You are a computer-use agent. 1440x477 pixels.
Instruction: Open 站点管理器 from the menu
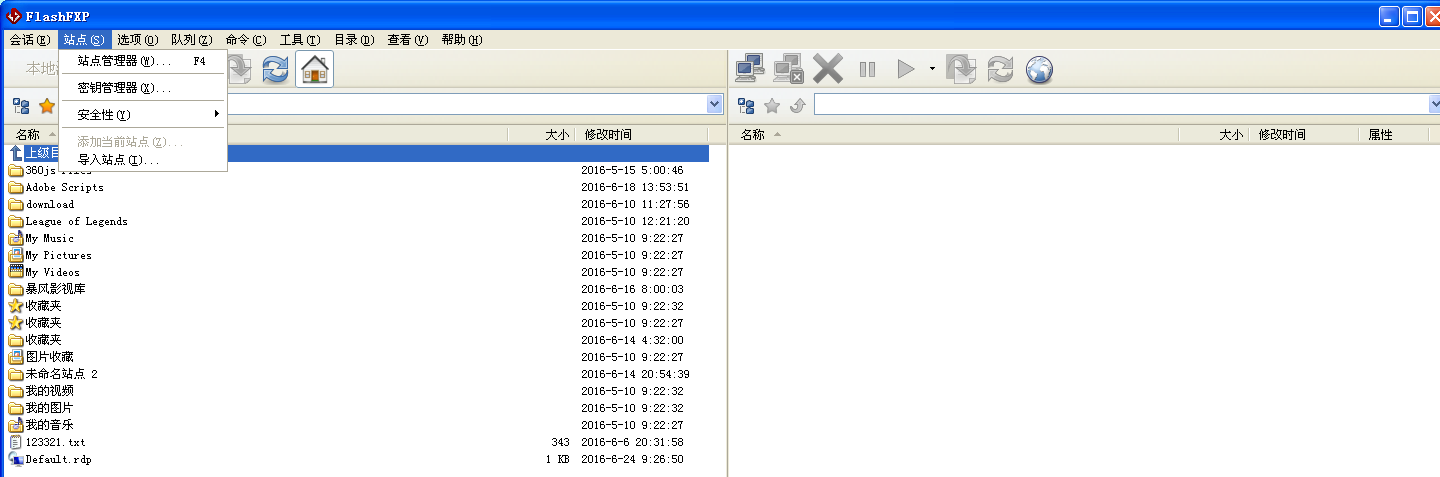[x=124, y=61]
